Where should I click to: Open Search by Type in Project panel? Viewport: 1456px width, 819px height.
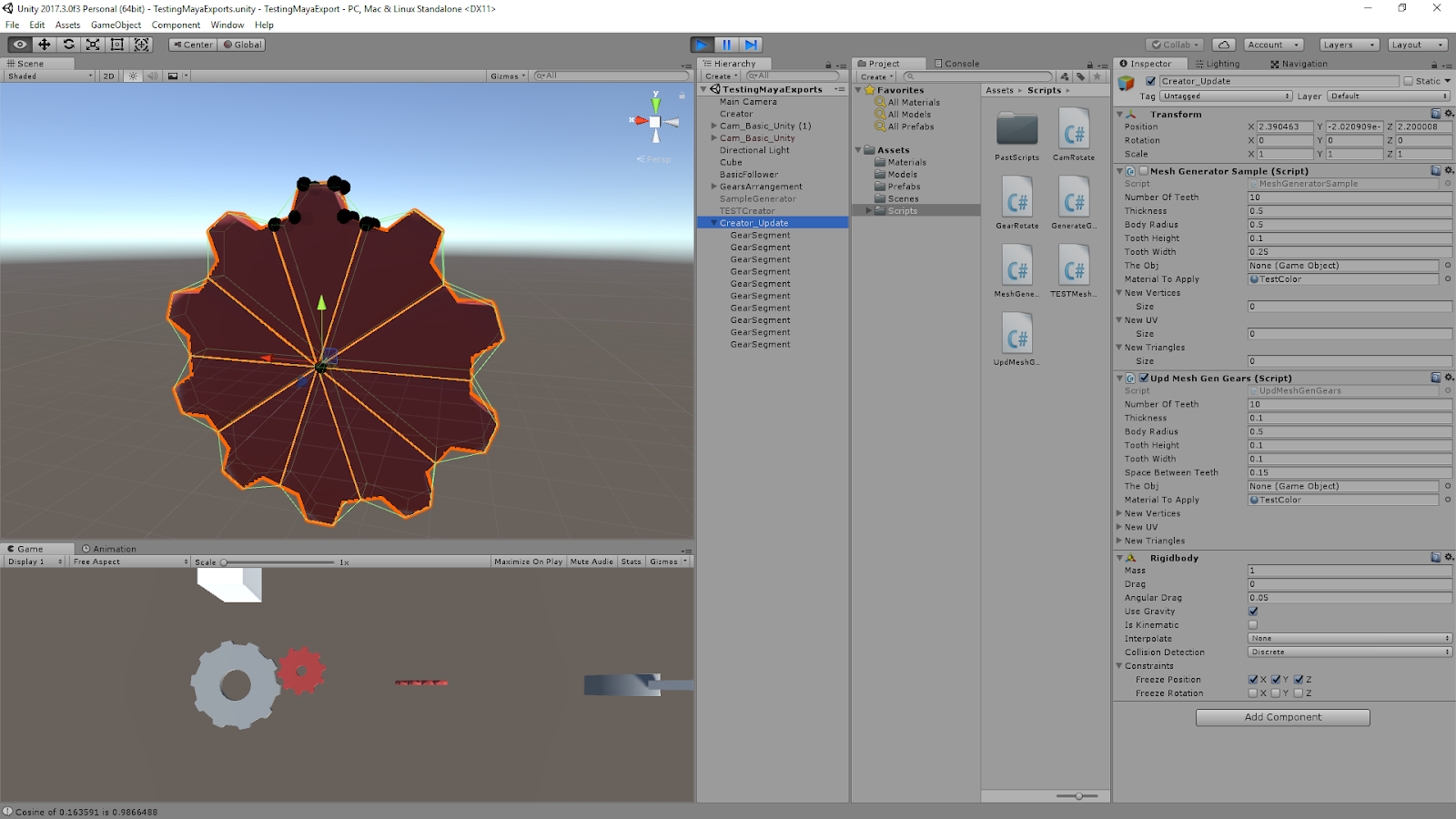point(1065,77)
